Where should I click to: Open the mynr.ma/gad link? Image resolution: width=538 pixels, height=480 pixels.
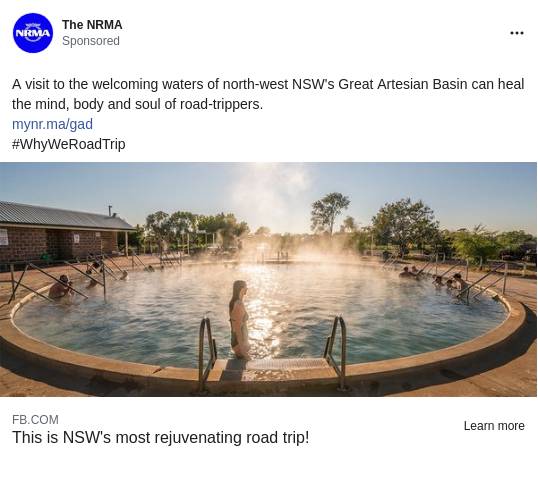52,124
